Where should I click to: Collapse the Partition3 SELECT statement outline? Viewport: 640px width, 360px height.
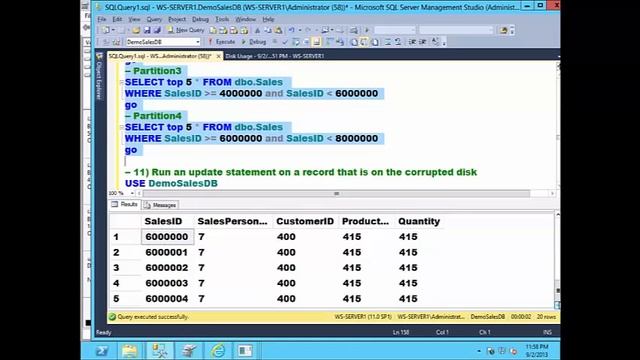click(x=121, y=82)
